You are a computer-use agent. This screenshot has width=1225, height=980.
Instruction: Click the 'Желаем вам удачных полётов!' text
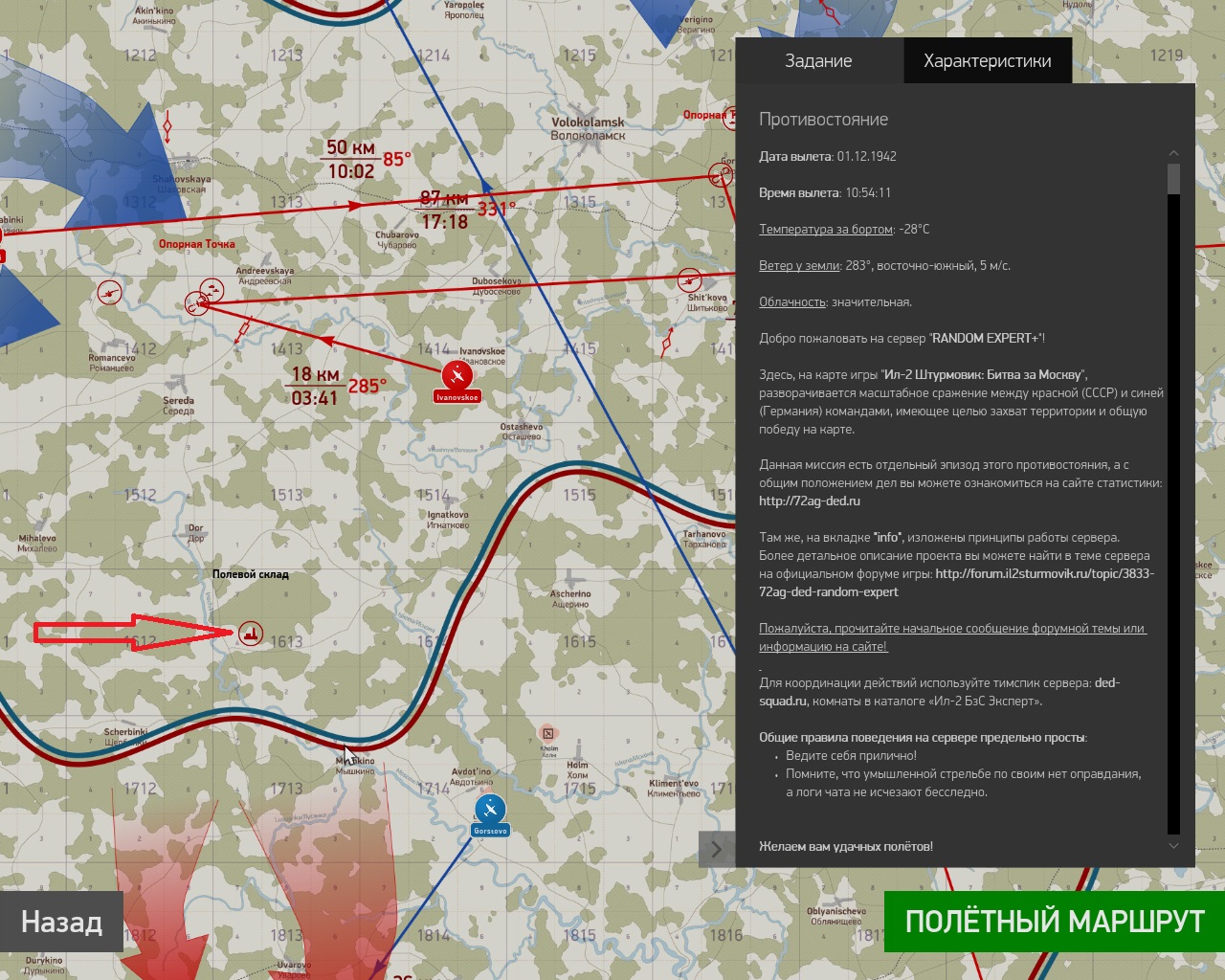[x=846, y=846]
